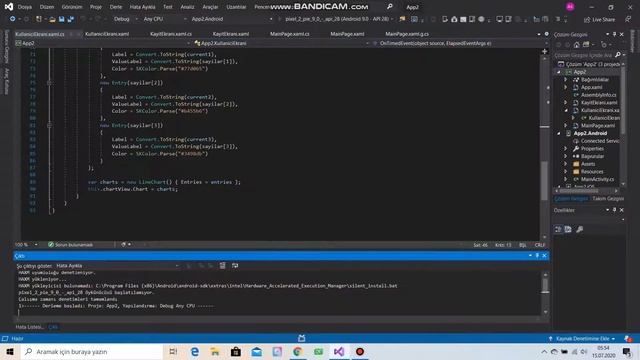This screenshot has width=640, height=360.
Task: Open Microsoft Store from taskbar
Action: click(x=236, y=351)
